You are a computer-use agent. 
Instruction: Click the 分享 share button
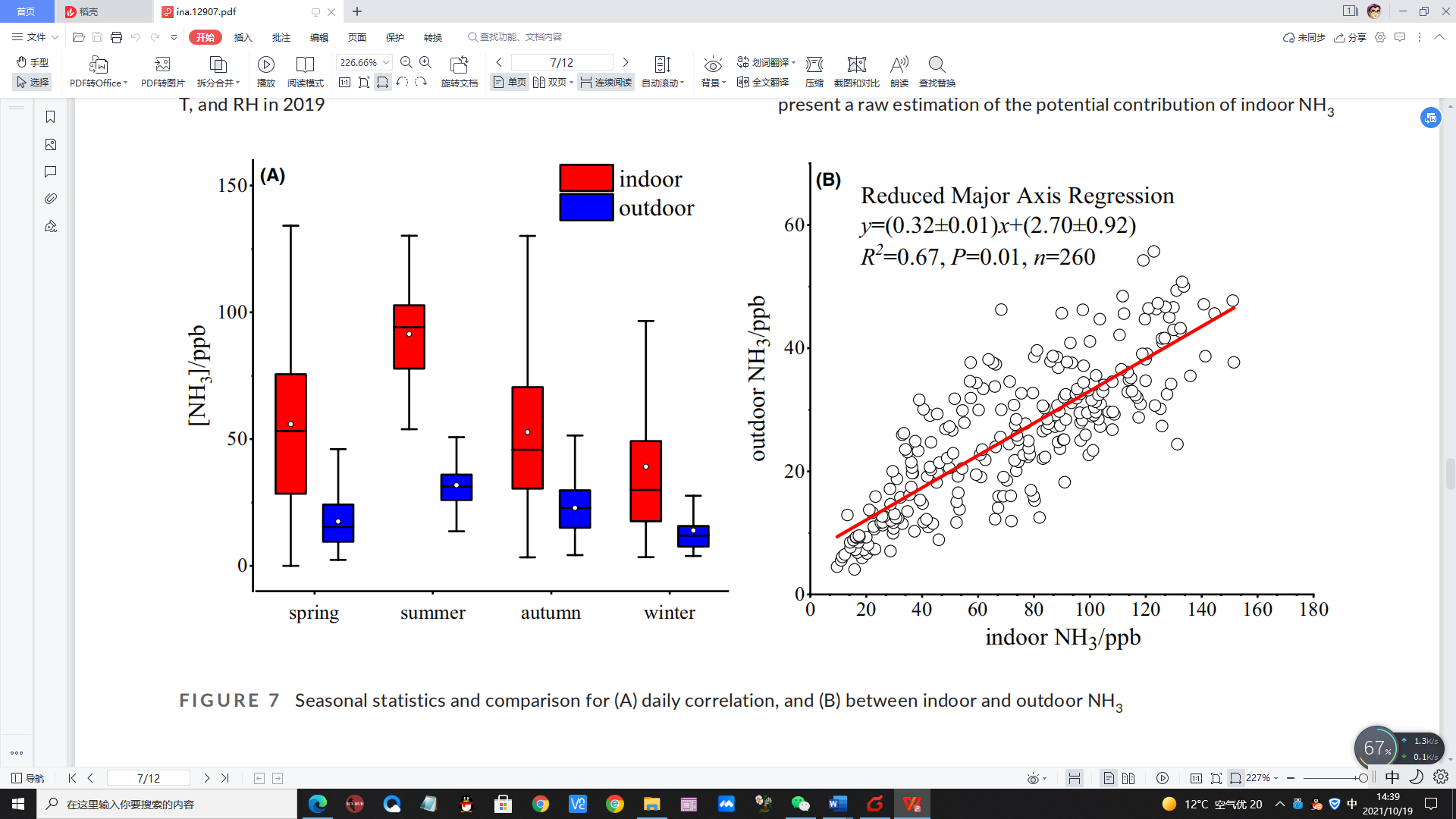coord(1351,37)
